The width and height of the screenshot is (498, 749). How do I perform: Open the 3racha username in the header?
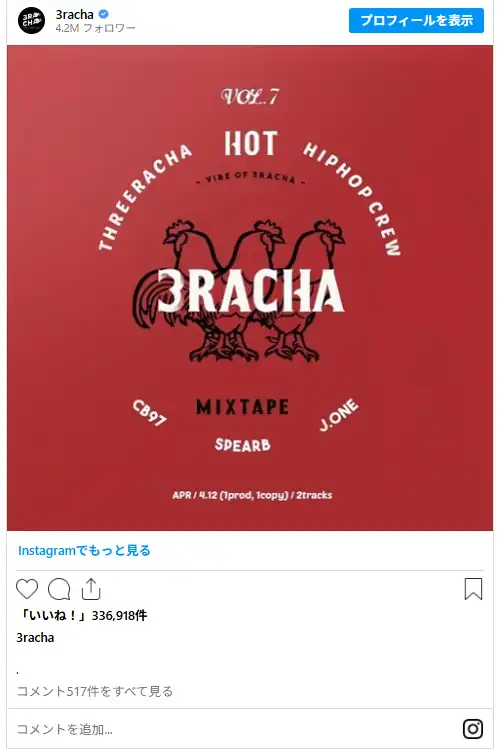[x=74, y=15]
